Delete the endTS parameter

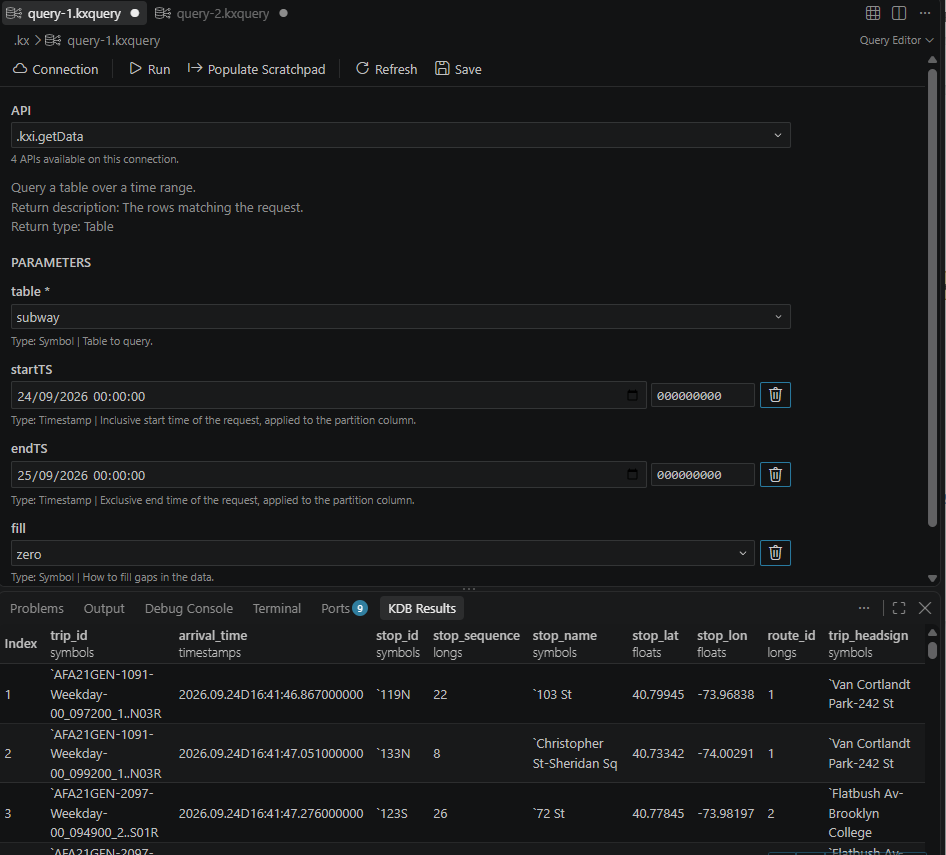775,475
